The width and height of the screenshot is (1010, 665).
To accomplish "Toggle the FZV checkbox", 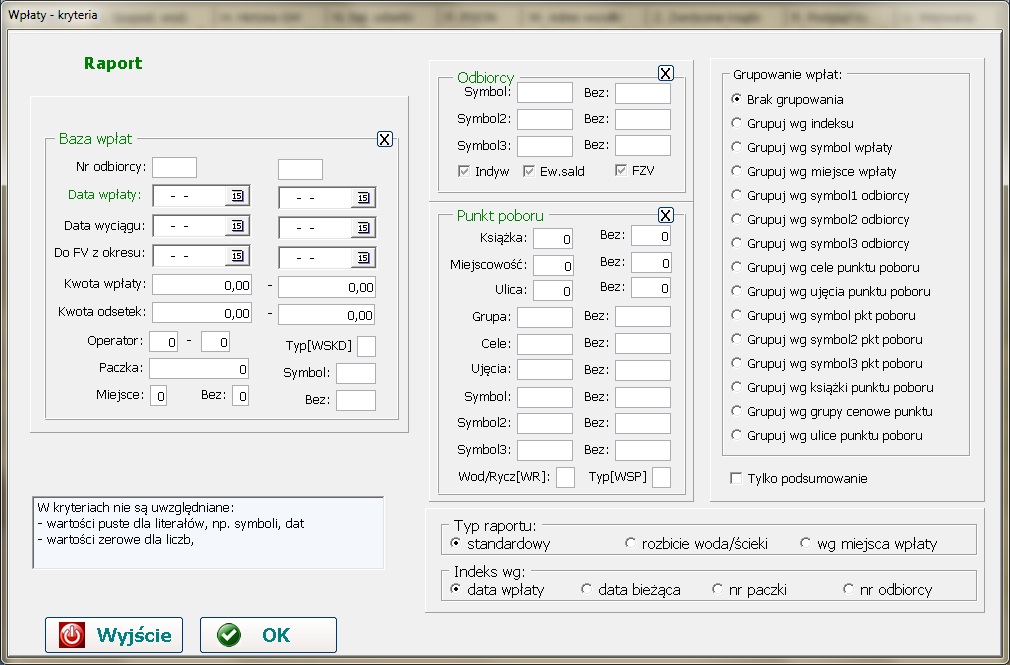I will coord(621,171).
